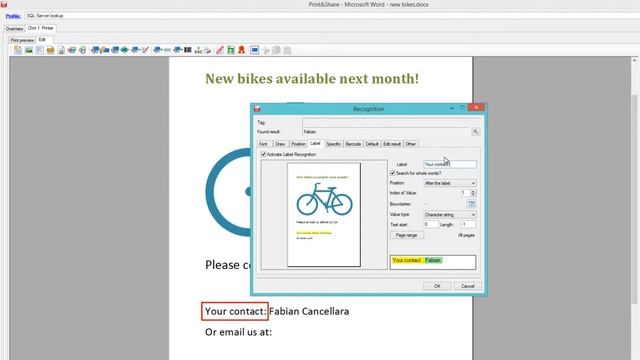This screenshot has height=360, width=640.
Task: Click the profile name field showing SQL Server lookup
Action: click(332, 16)
